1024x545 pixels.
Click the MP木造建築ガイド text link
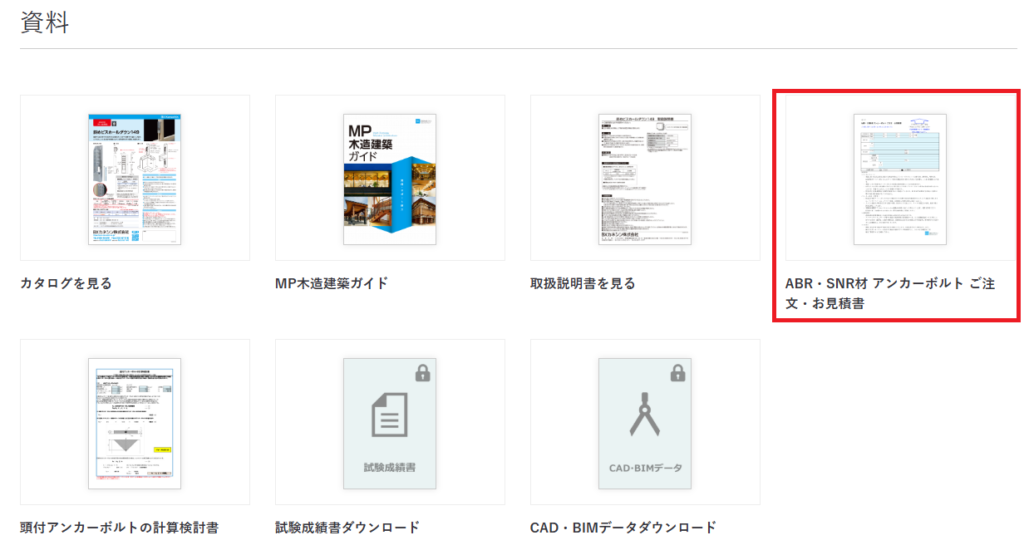click(x=331, y=283)
